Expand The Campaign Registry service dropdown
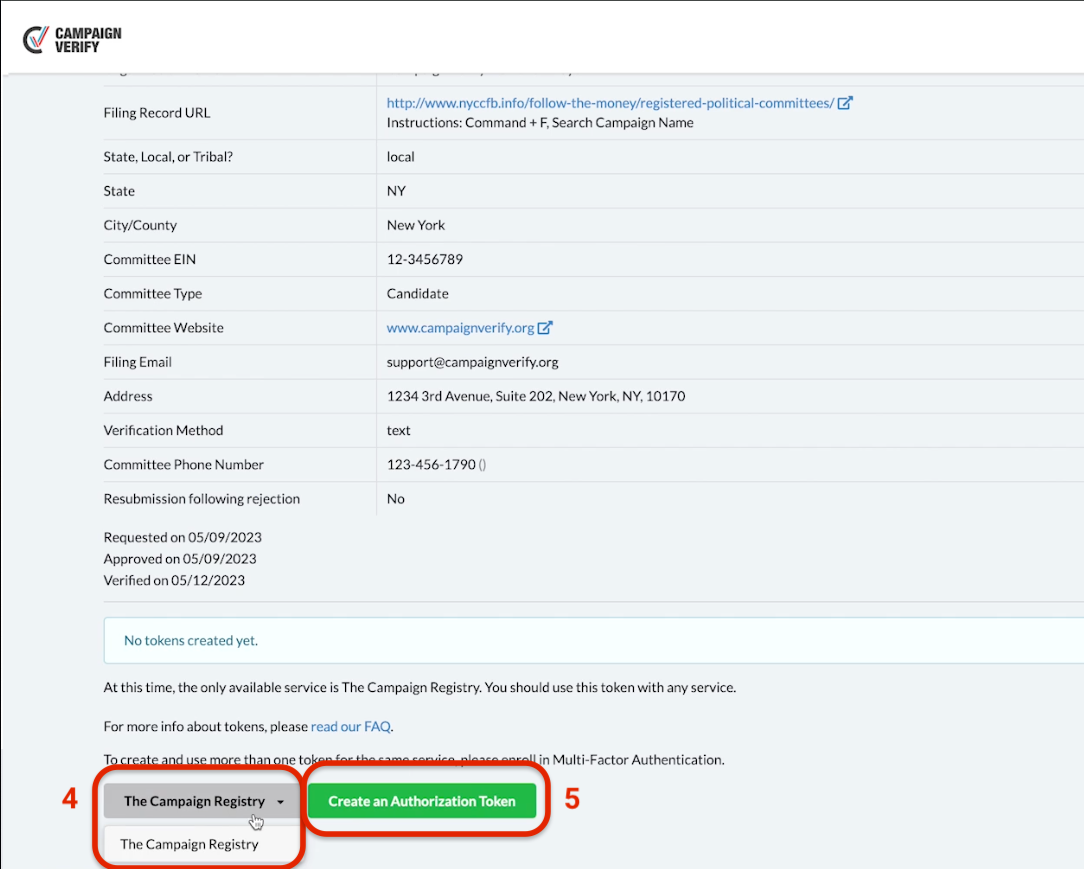This screenshot has height=869, width=1084. click(203, 801)
